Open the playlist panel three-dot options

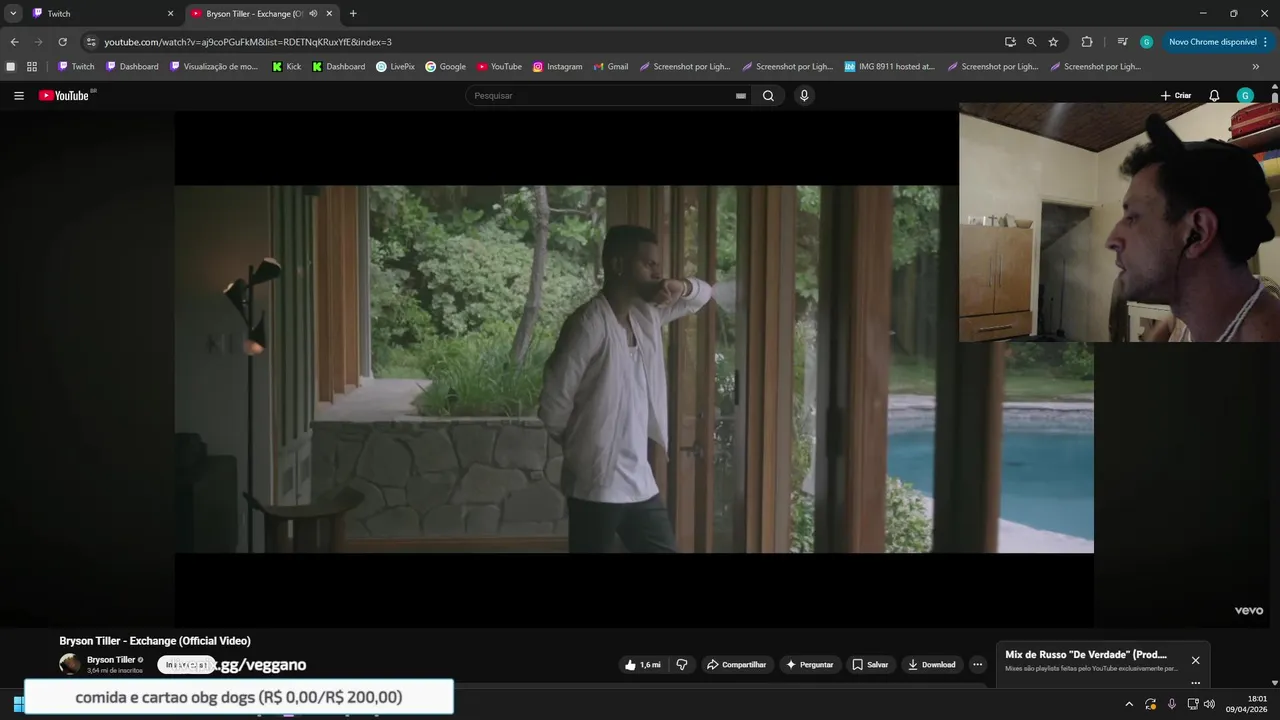point(1195,683)
